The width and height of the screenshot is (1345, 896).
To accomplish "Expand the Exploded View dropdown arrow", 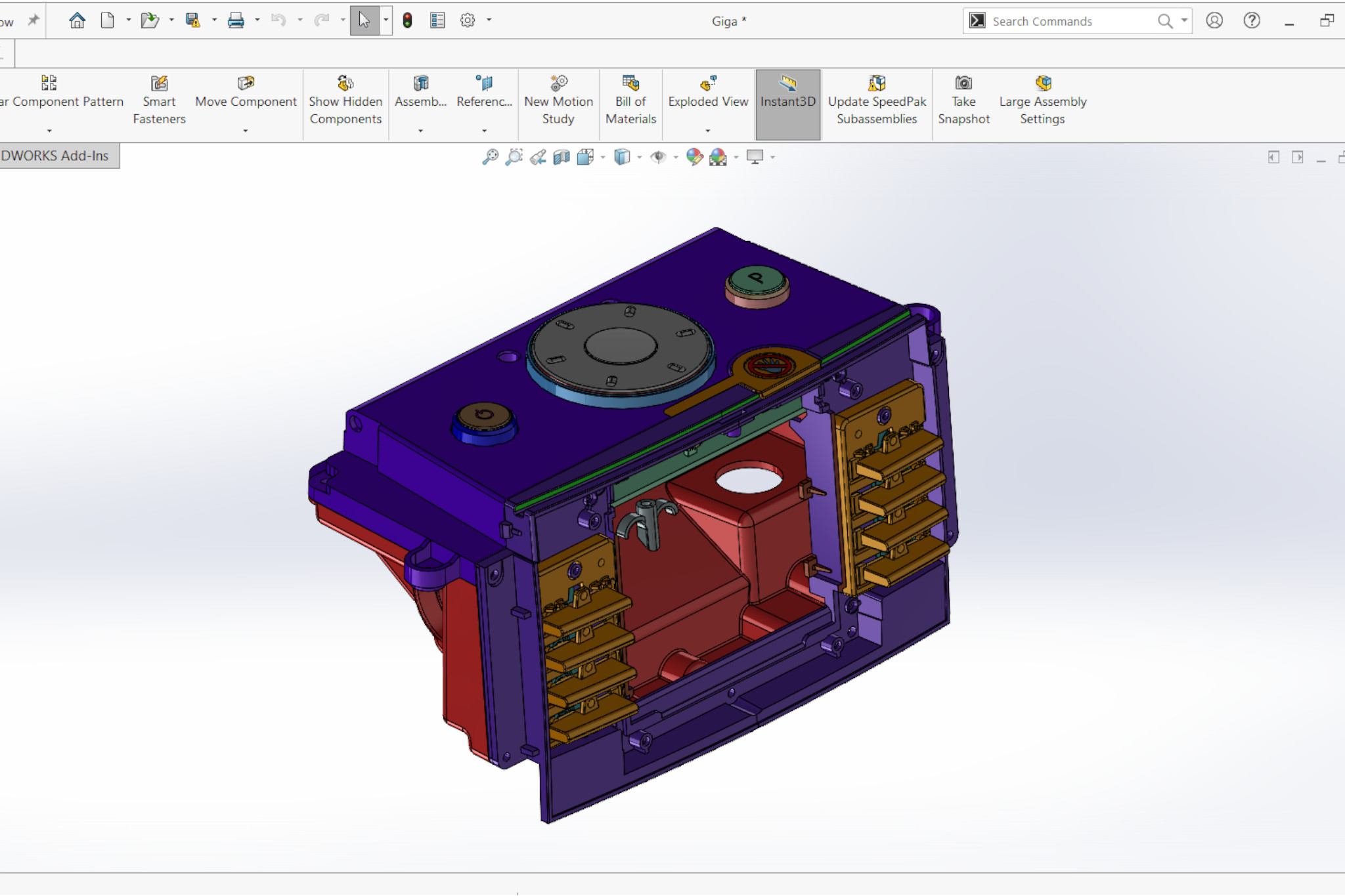I will (x=708, y=131).
